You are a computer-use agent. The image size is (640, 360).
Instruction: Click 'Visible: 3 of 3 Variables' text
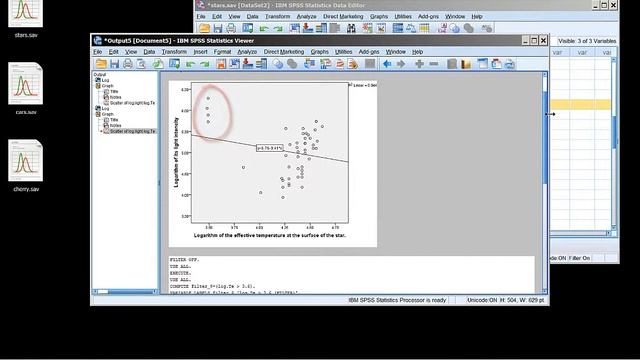tap(587, 41)
